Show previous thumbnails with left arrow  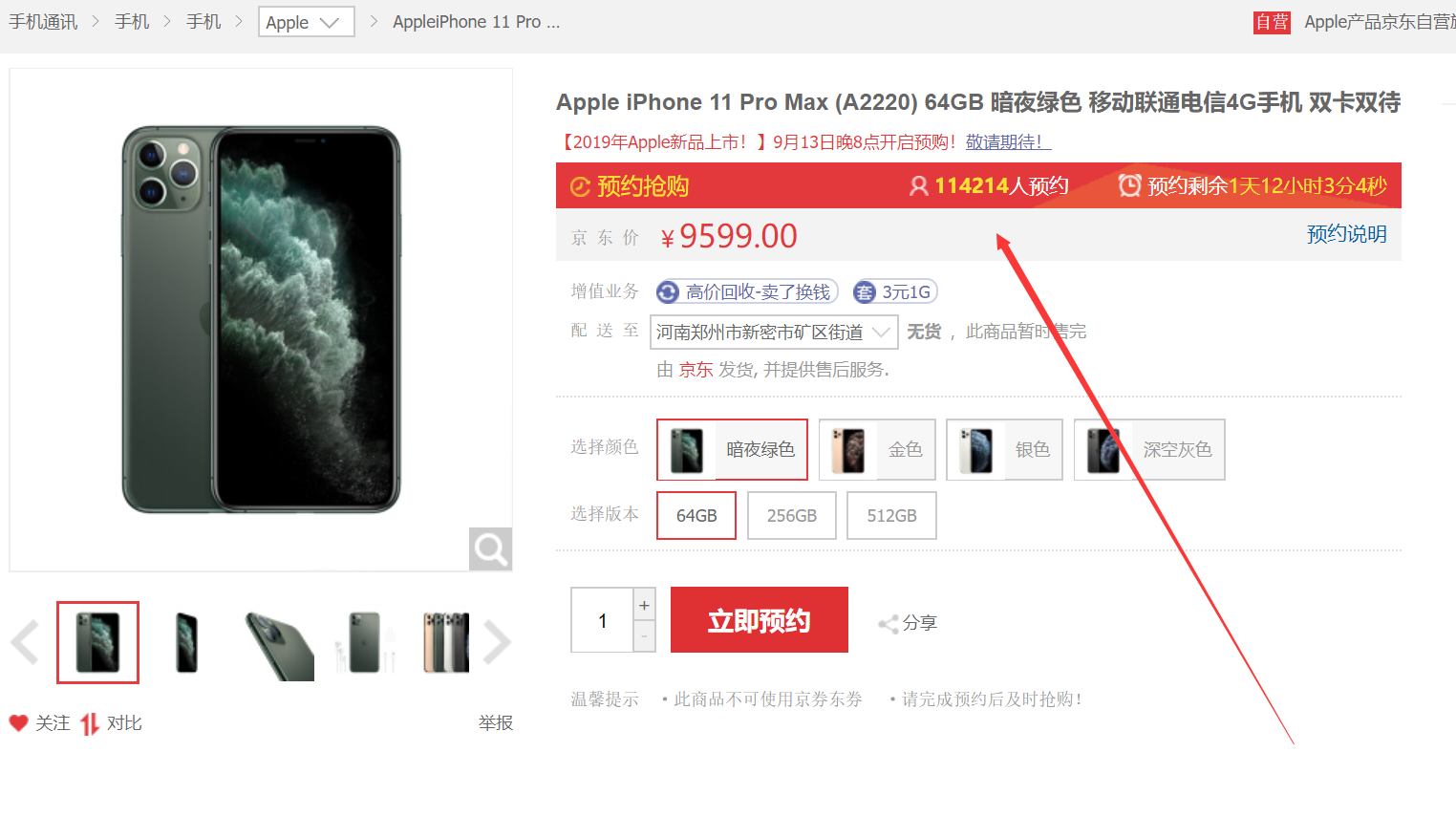coord(25,642)
